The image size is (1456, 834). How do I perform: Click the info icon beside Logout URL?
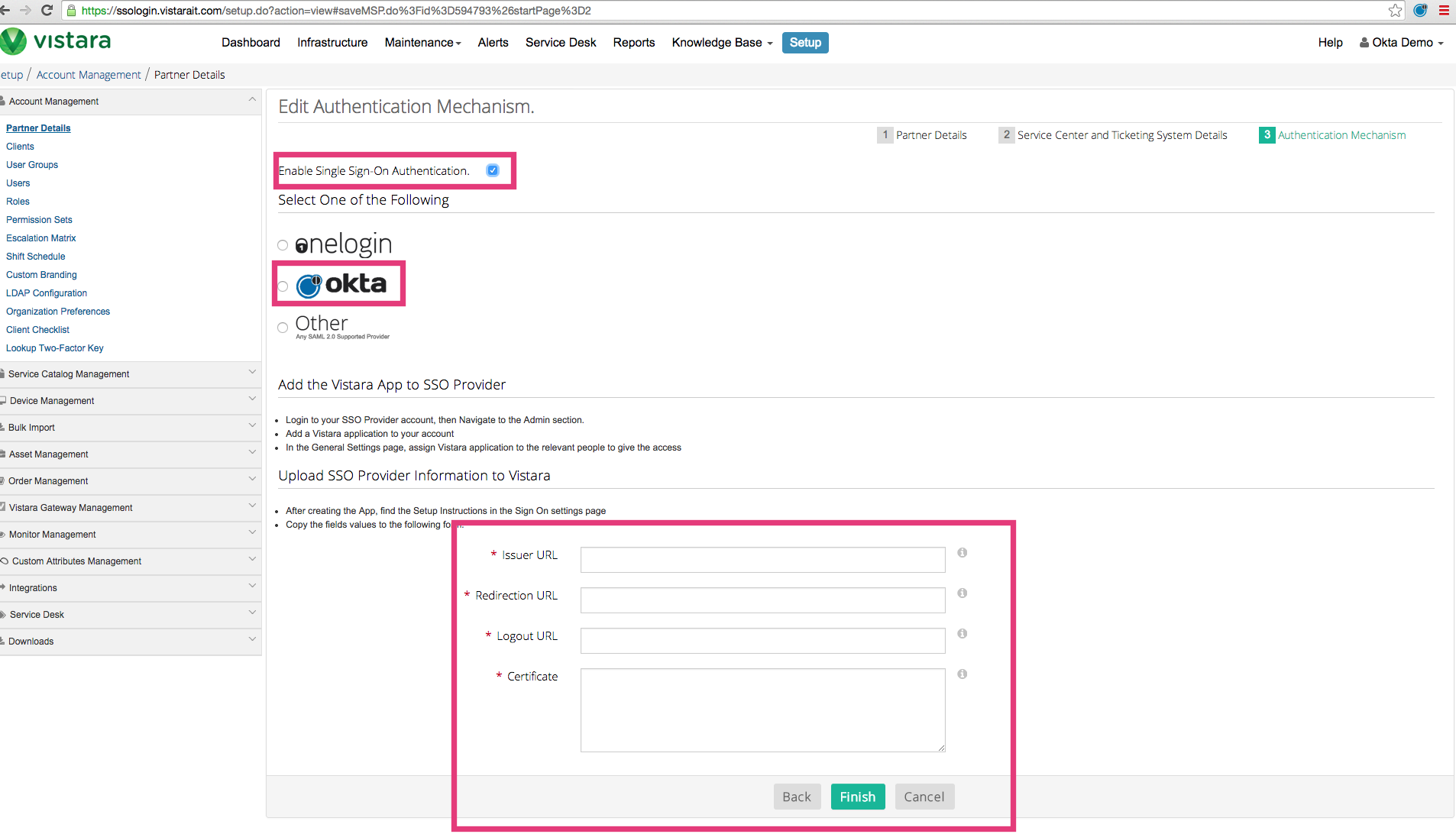tap(962, 634)
